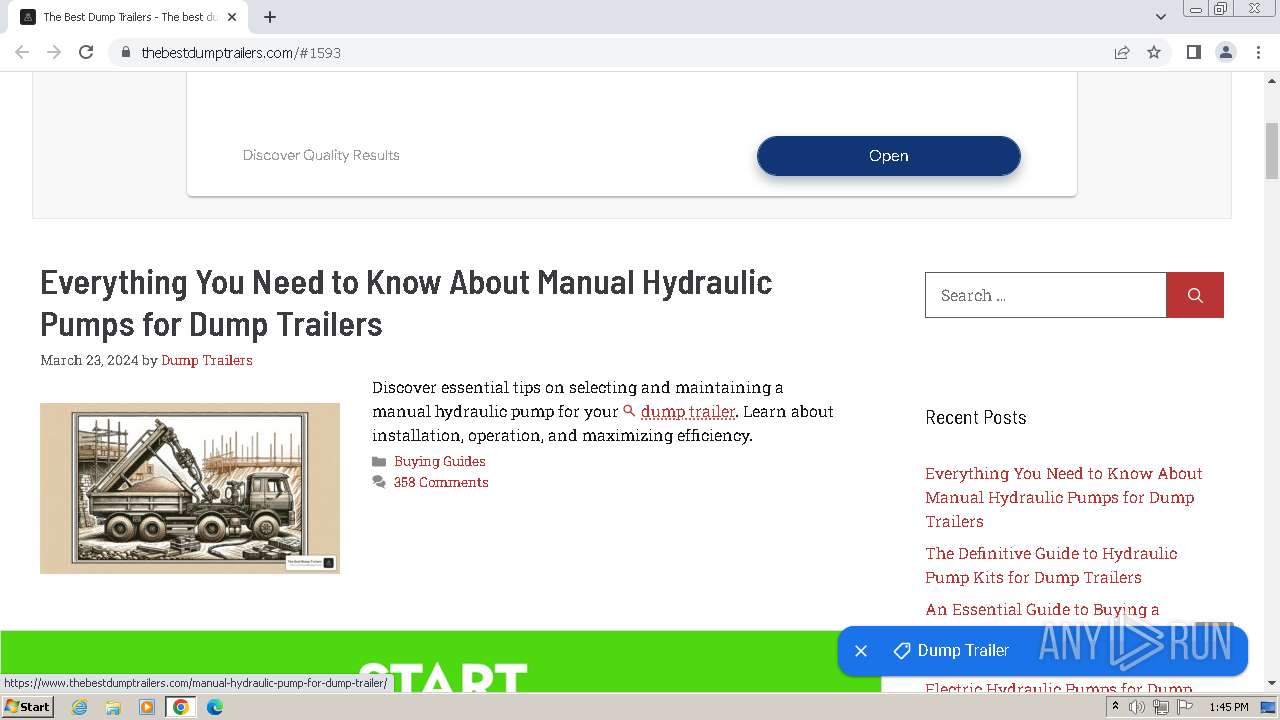Open recent post about Manual Hydraulic Pumps
1280x720 pixels.
coord(1064,497)
